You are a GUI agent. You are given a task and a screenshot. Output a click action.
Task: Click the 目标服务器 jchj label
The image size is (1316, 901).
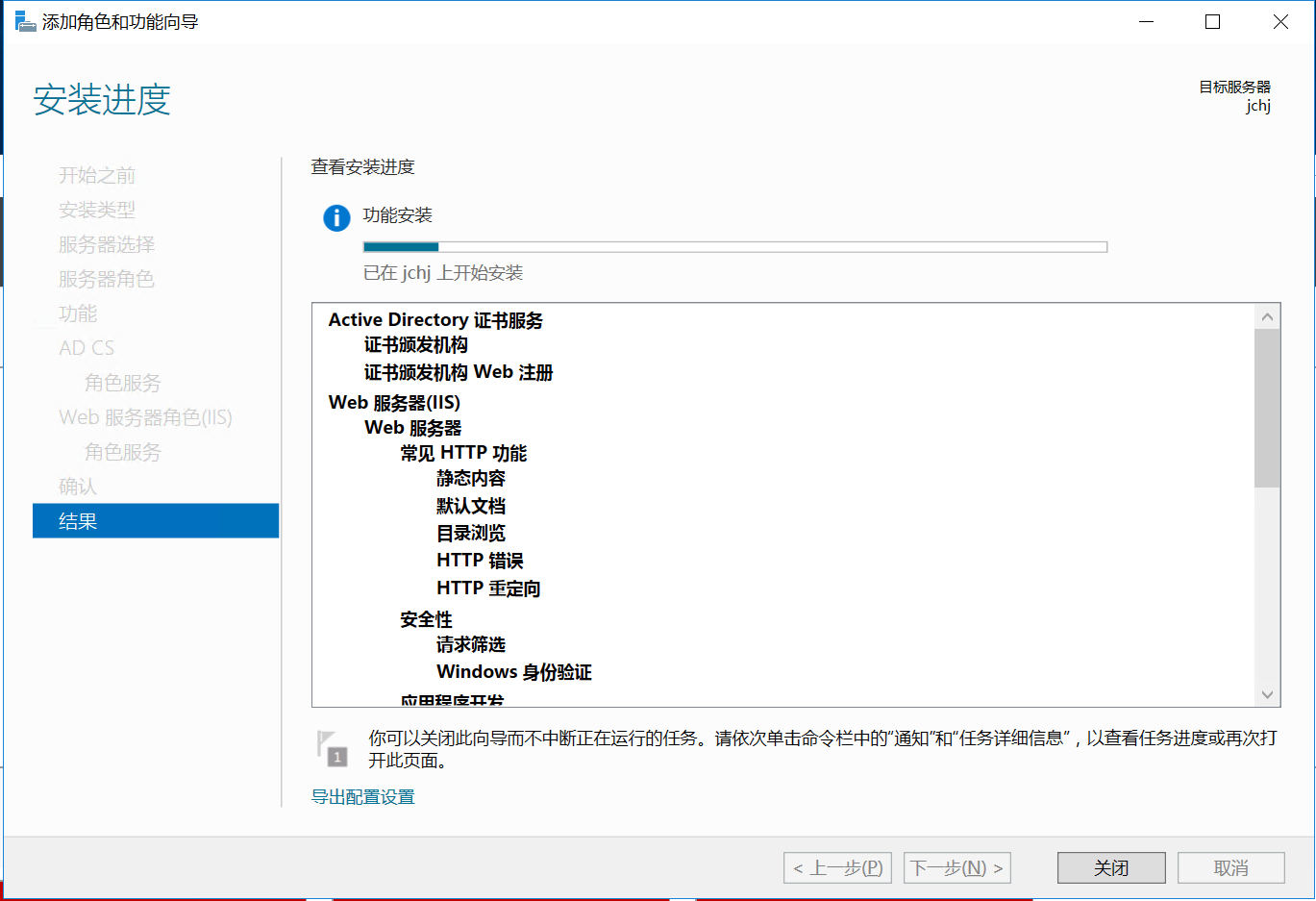coord(1235,96)
